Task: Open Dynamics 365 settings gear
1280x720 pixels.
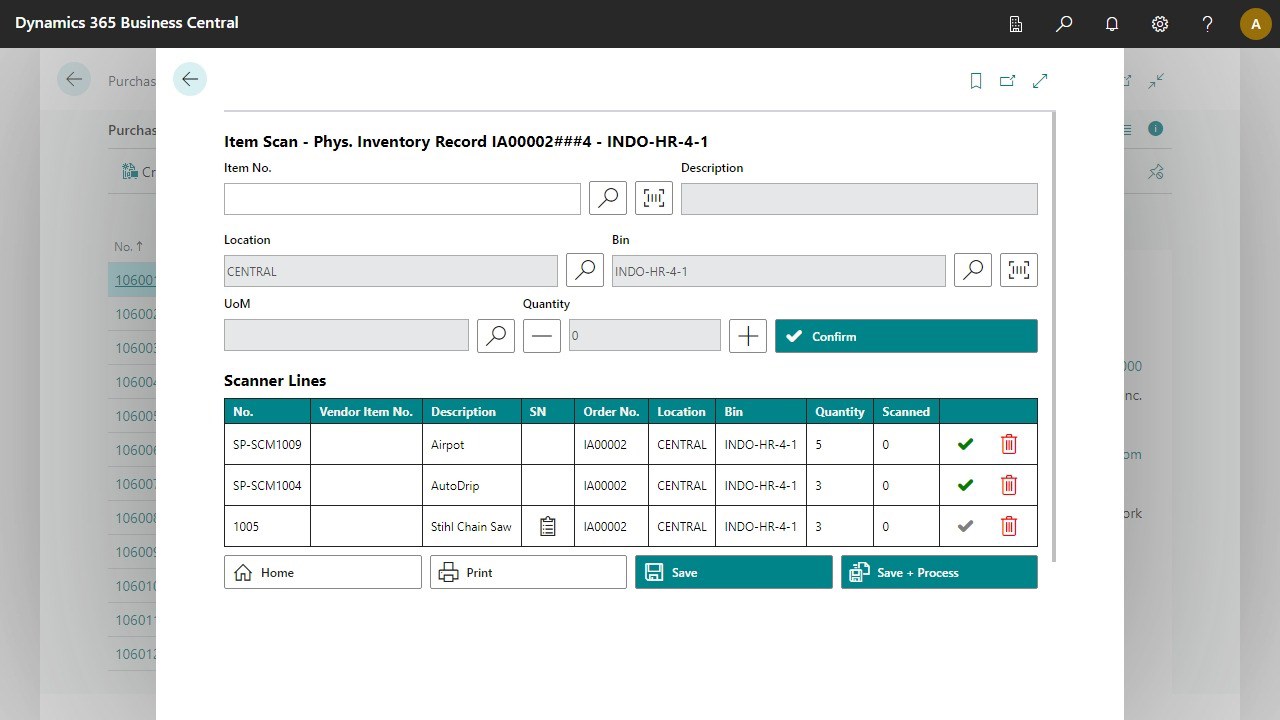Action: click(x=1159, y=23)
